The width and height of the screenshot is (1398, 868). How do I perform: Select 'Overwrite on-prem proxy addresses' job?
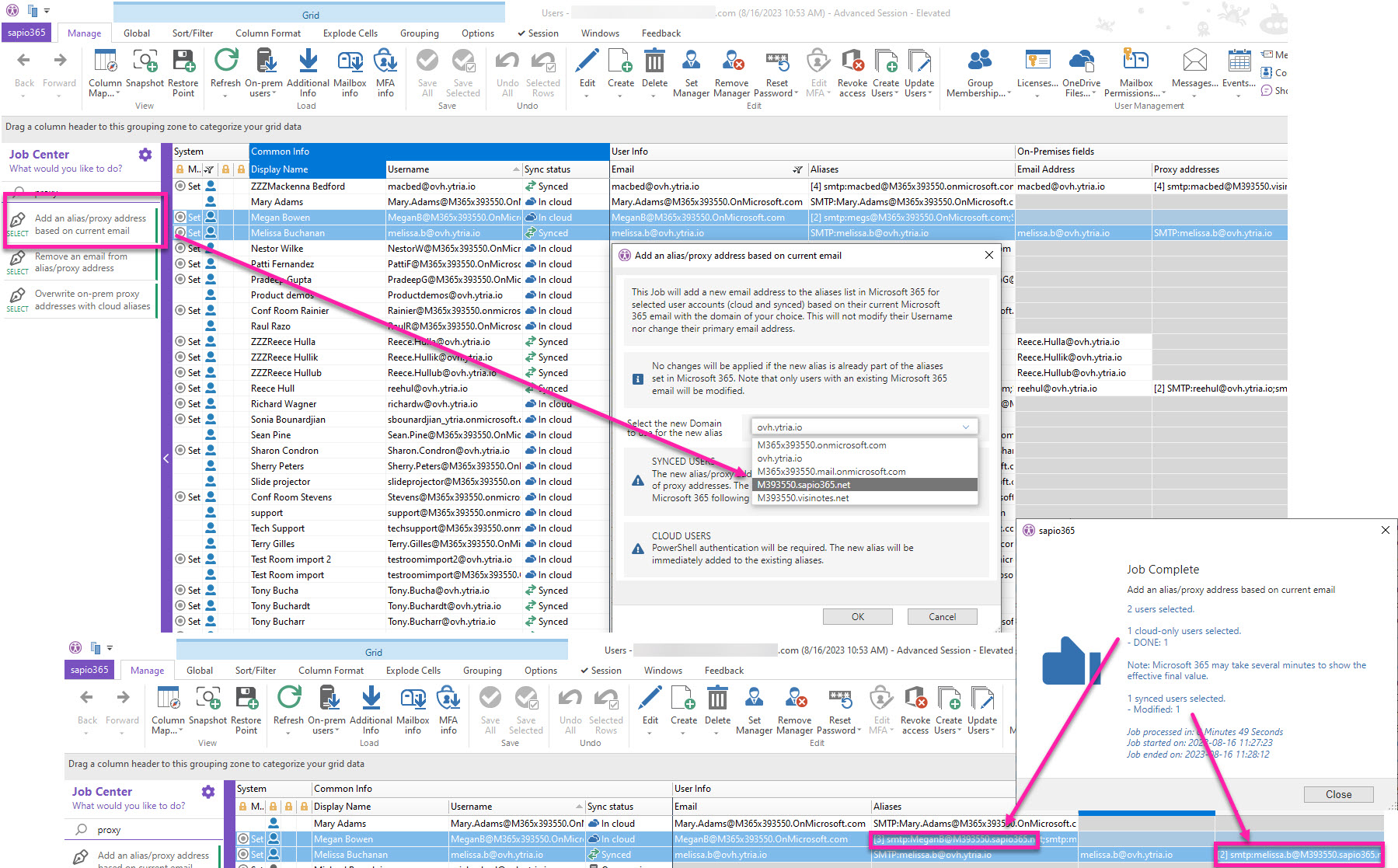click(x=81, y=300)
